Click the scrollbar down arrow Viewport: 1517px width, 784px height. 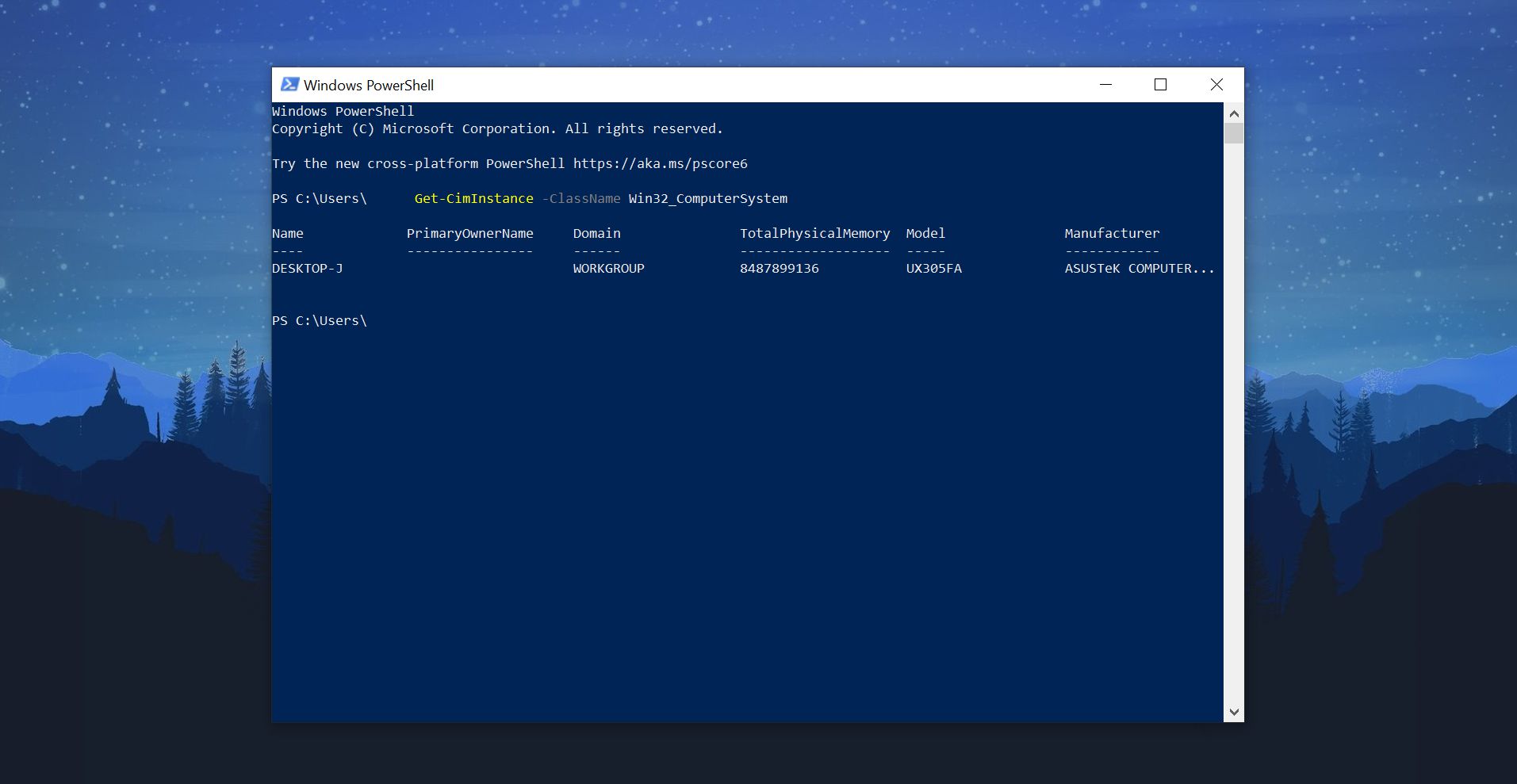tap(1233, 712)
